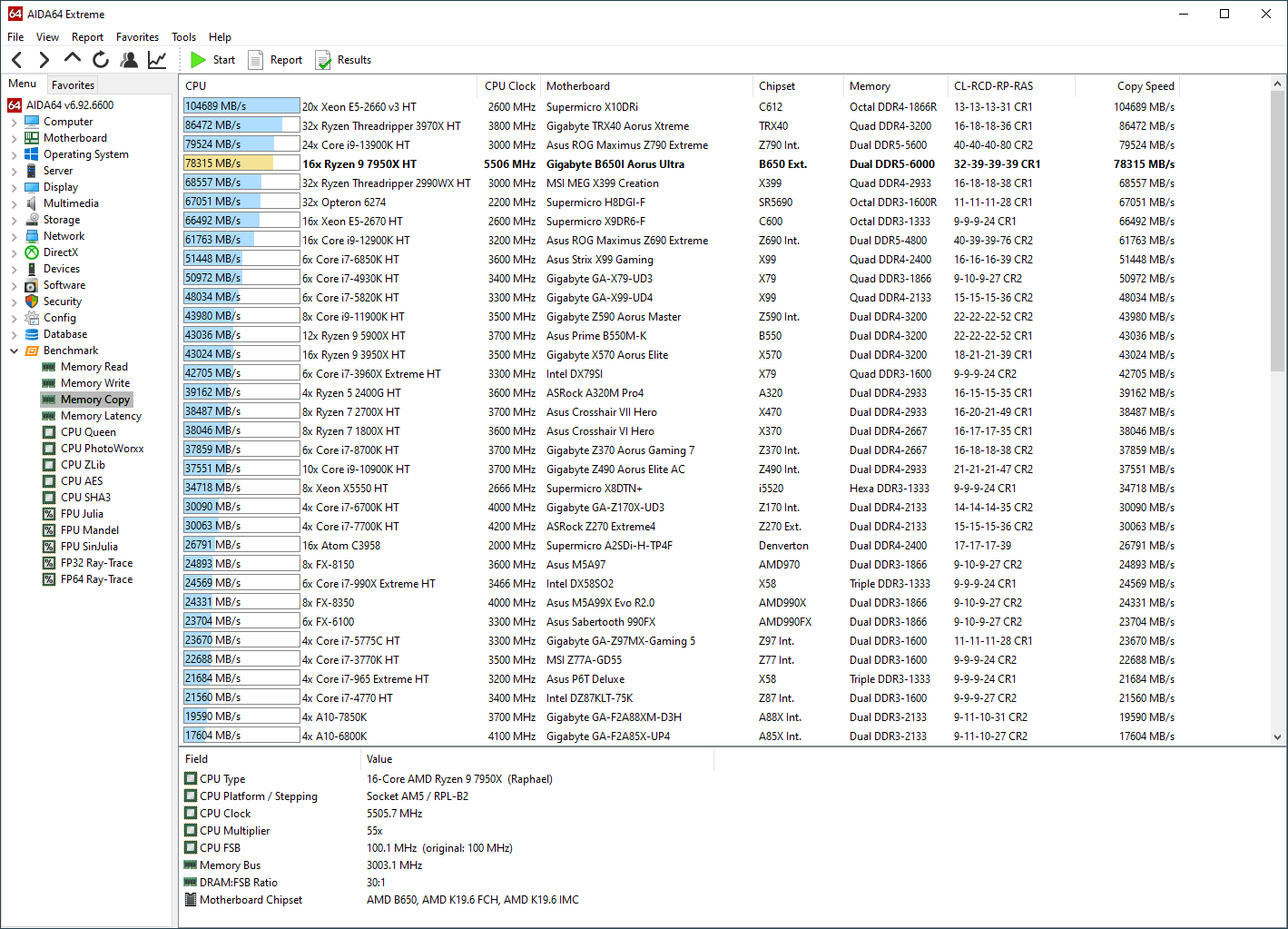This screenshot has width=1288, height=929.
Task: Click the Devices icon in the tree
Action: click(32, 269)
